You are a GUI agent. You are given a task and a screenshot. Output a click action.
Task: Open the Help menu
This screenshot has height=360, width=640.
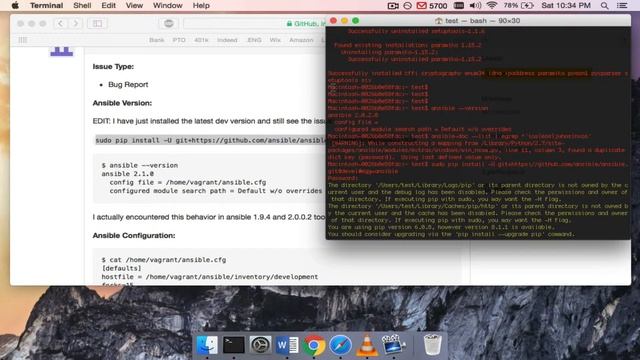201,5
